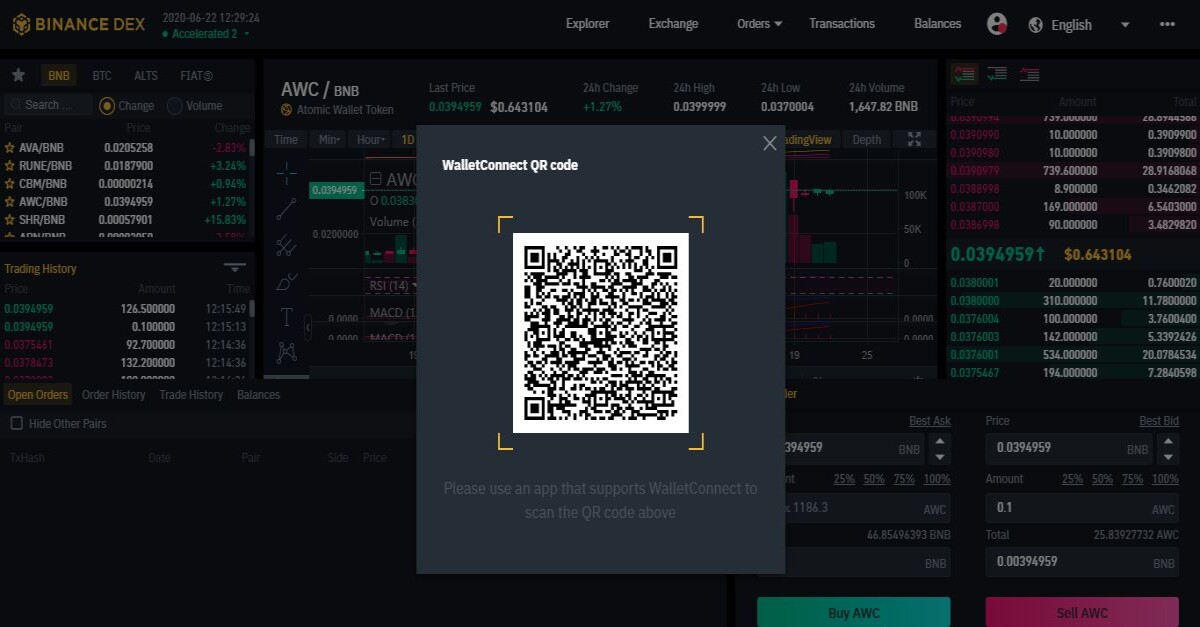Collapse the chart drawing toolbar
This screenshot has width=1200, height=627.
(x=308, y=327)
